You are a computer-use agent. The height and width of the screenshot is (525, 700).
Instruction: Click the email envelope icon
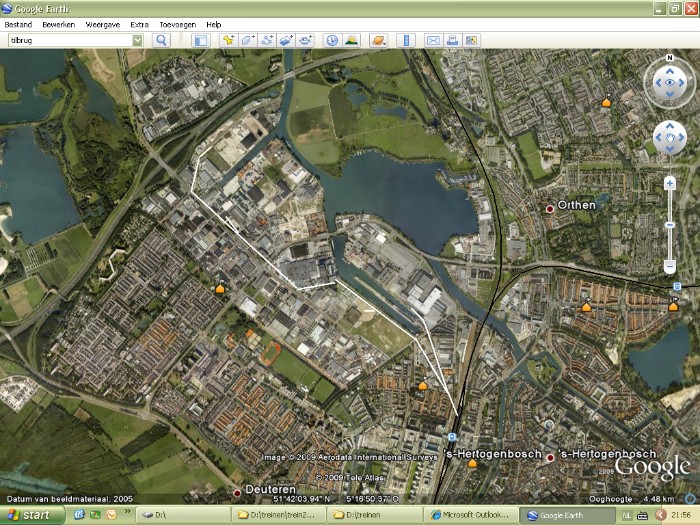pyautogui.click(x=433, y=40)
